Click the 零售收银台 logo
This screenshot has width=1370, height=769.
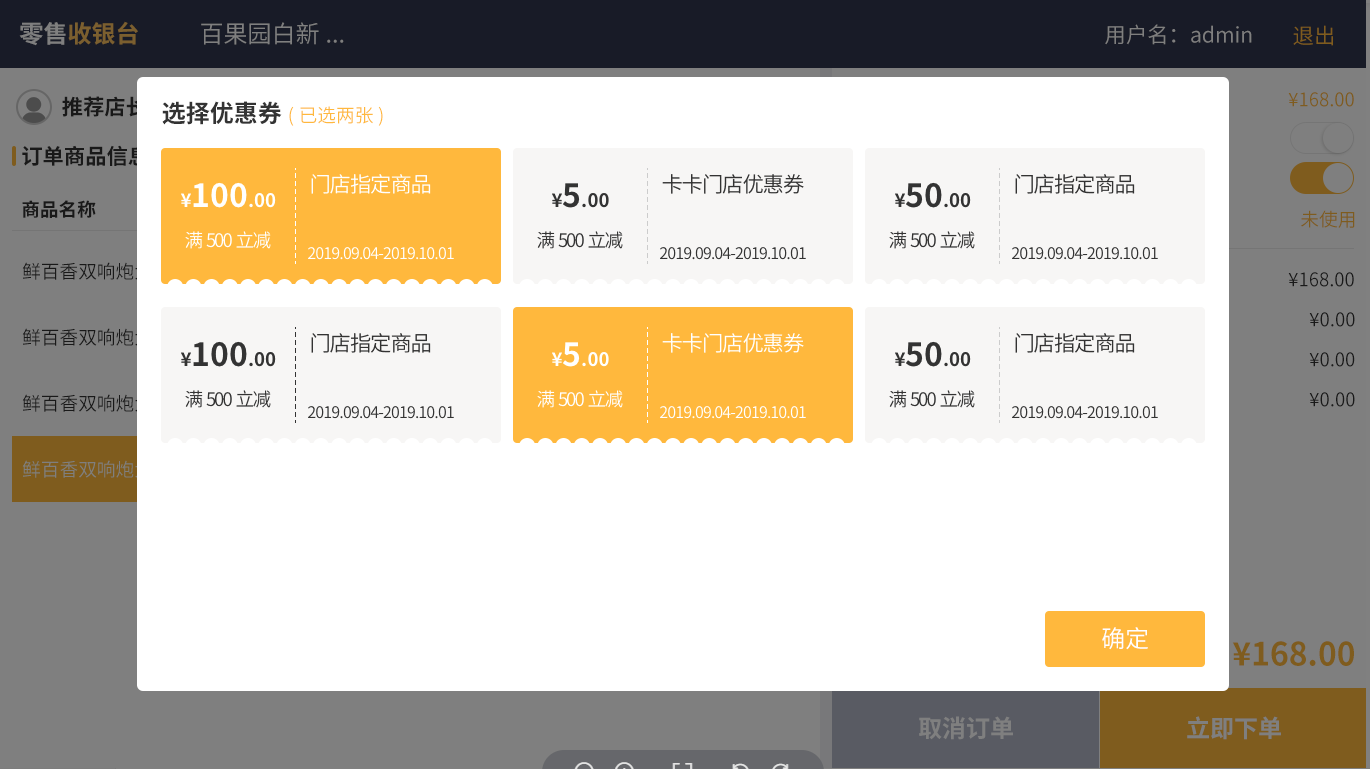pos(78,34)
